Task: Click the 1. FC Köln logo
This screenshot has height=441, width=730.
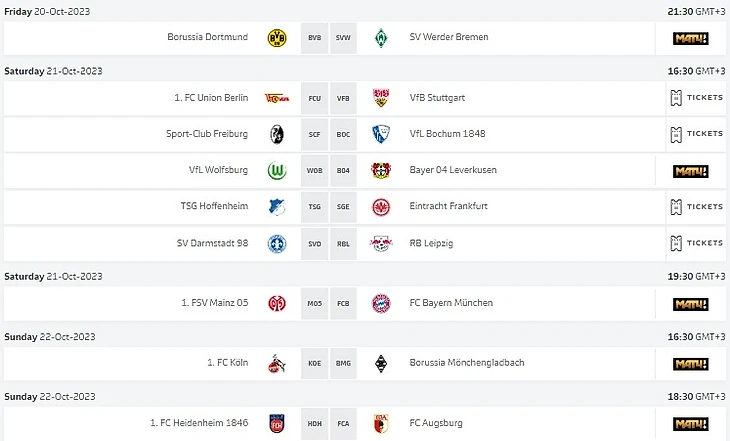Action: pyautogui.click(x=277, y=363)
